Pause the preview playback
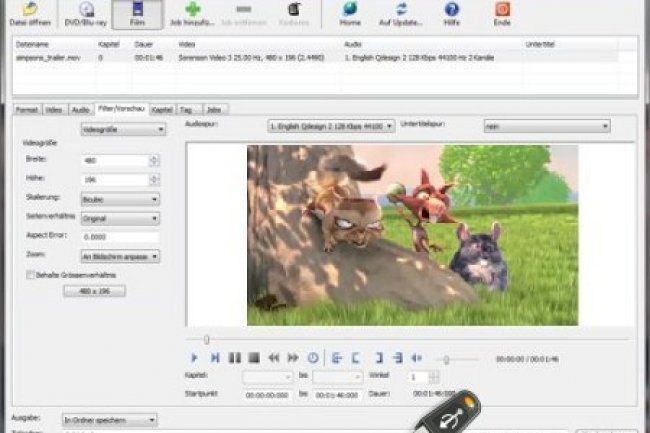 tap(235, 358)
